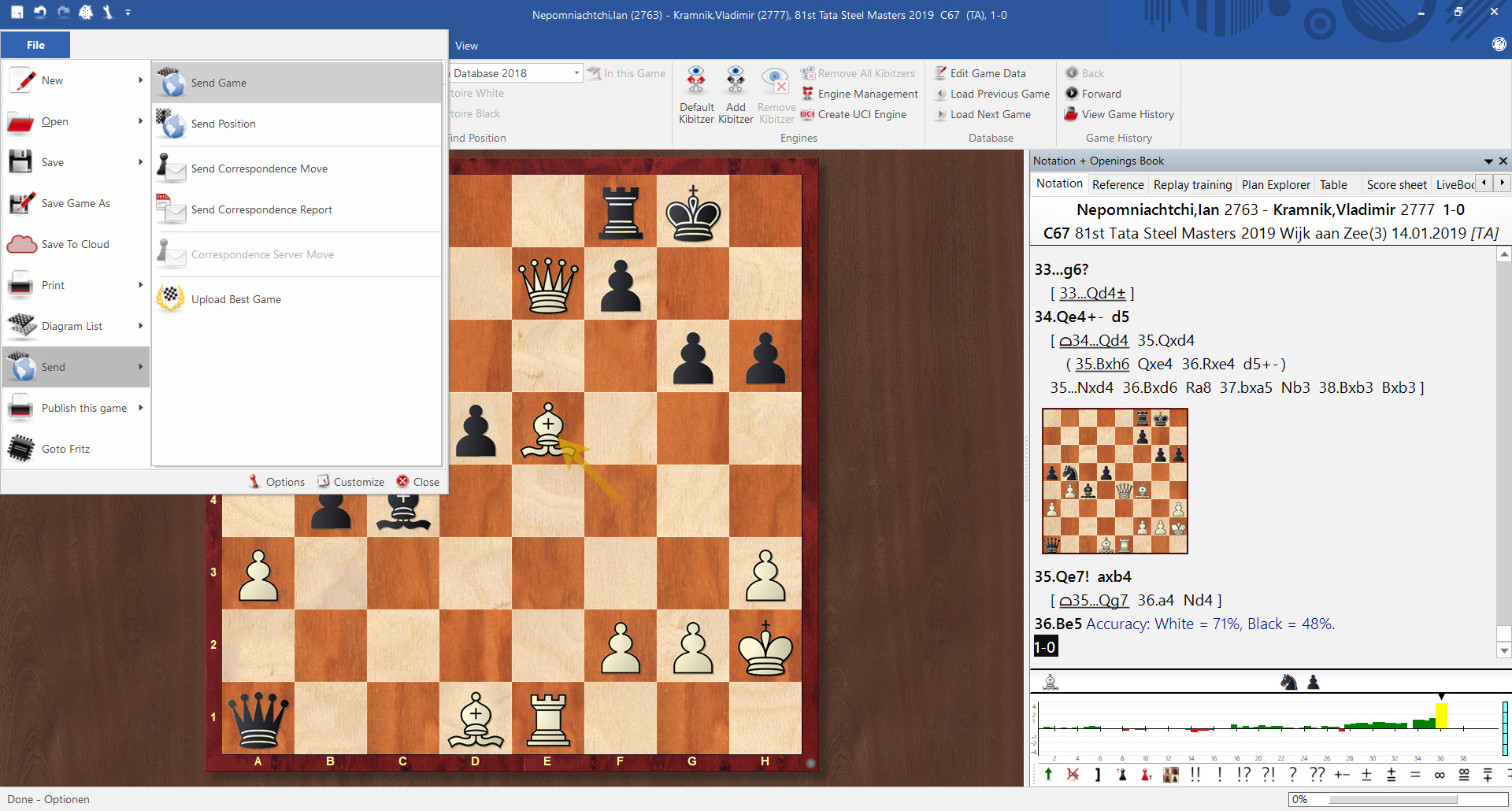Click the notation scrollbar down arrow
This screenshot has height=811, width=1512.
tap(1504, 650)
